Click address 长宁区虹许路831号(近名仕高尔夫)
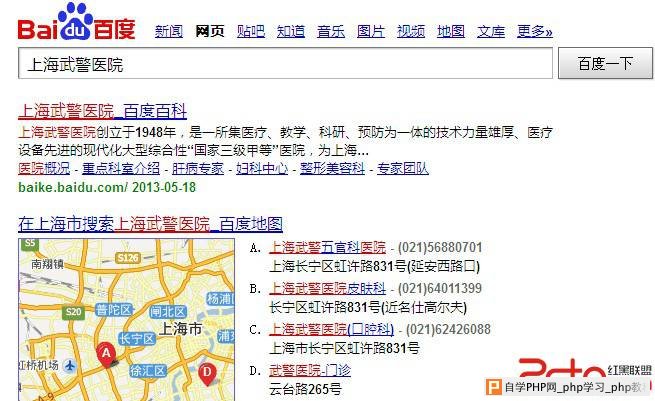The width and height of the screenshot is (655, 401). (x=368, y=307)
